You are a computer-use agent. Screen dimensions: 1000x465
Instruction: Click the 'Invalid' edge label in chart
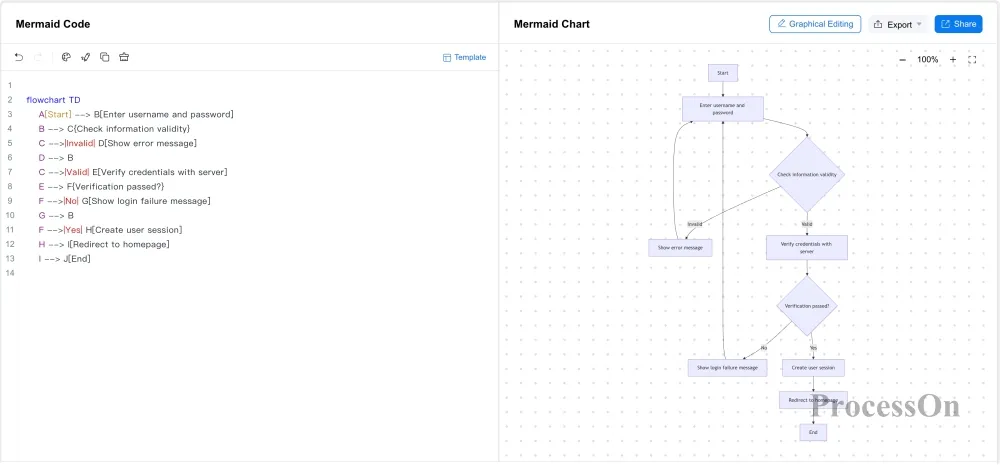coord(695,224)
